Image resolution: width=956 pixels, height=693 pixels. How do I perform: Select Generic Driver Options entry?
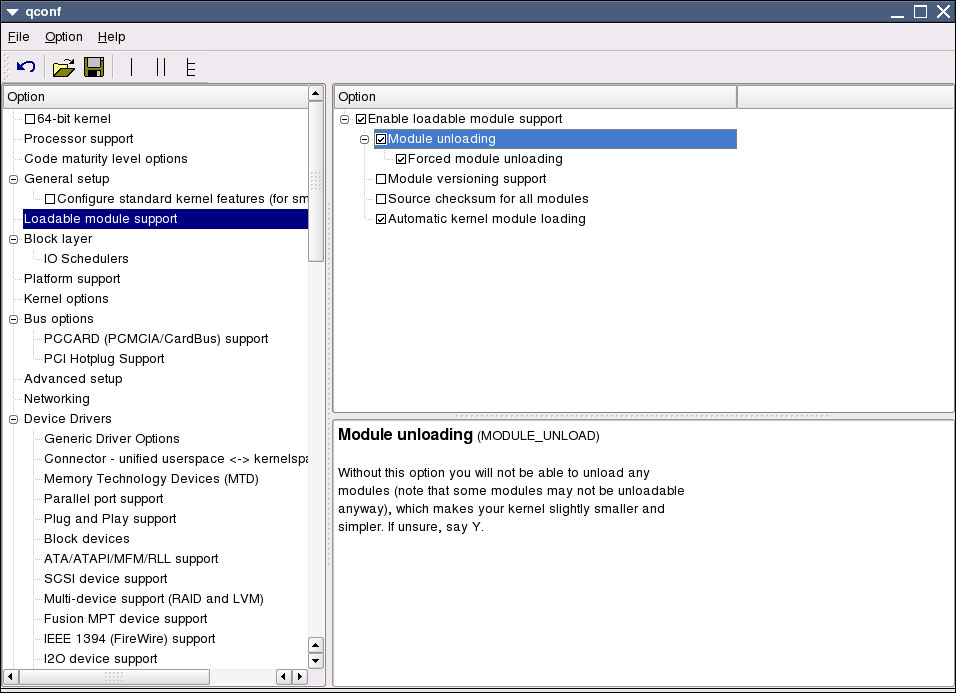coord(112,439)
